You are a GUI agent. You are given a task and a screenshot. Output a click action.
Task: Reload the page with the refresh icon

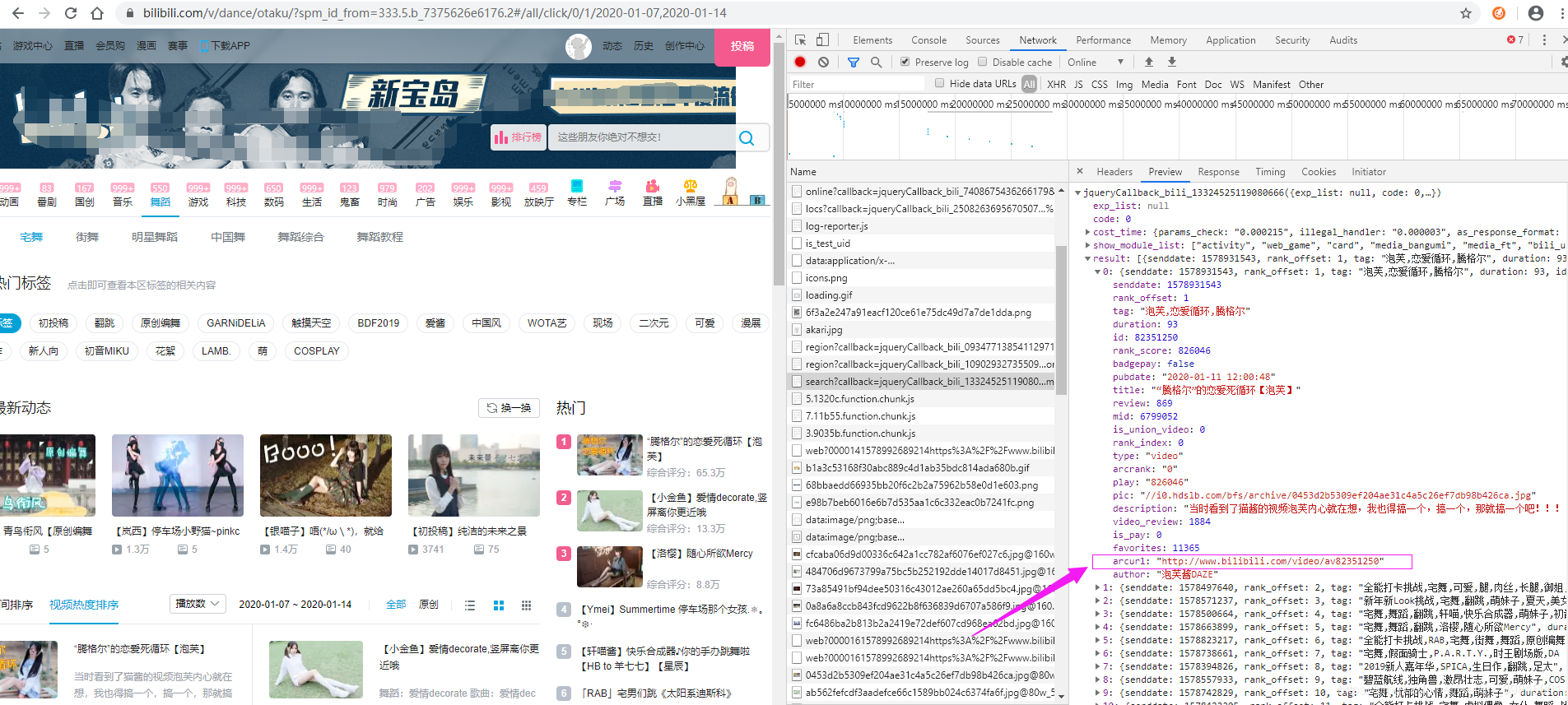pos(71,13)
